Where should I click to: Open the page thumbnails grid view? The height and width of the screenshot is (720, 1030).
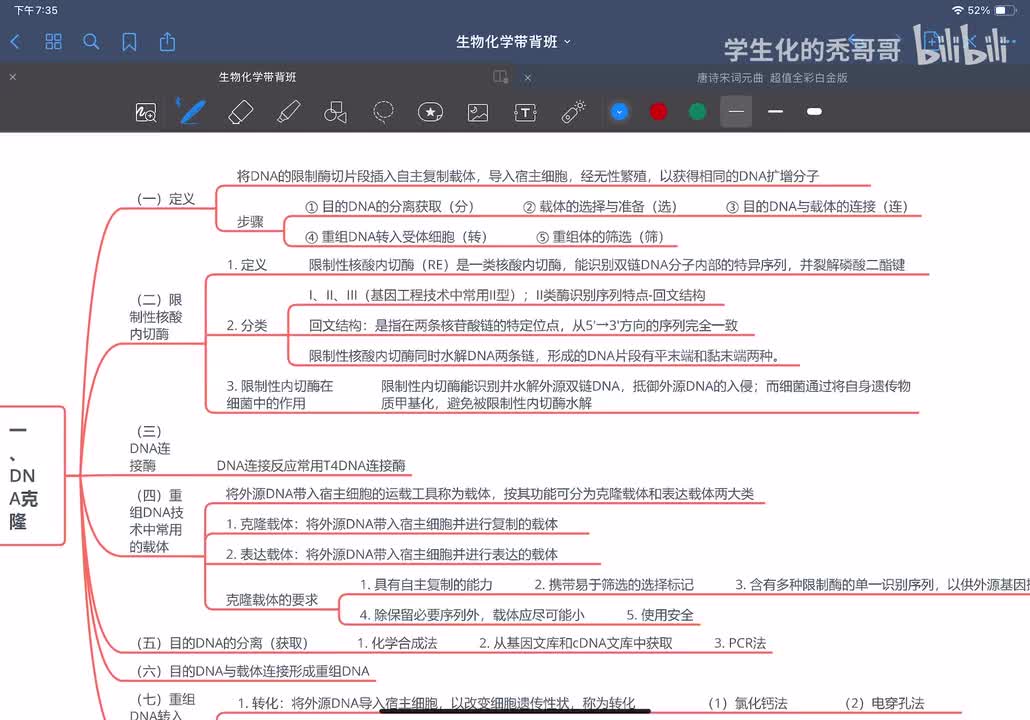(x=53, y=42)
